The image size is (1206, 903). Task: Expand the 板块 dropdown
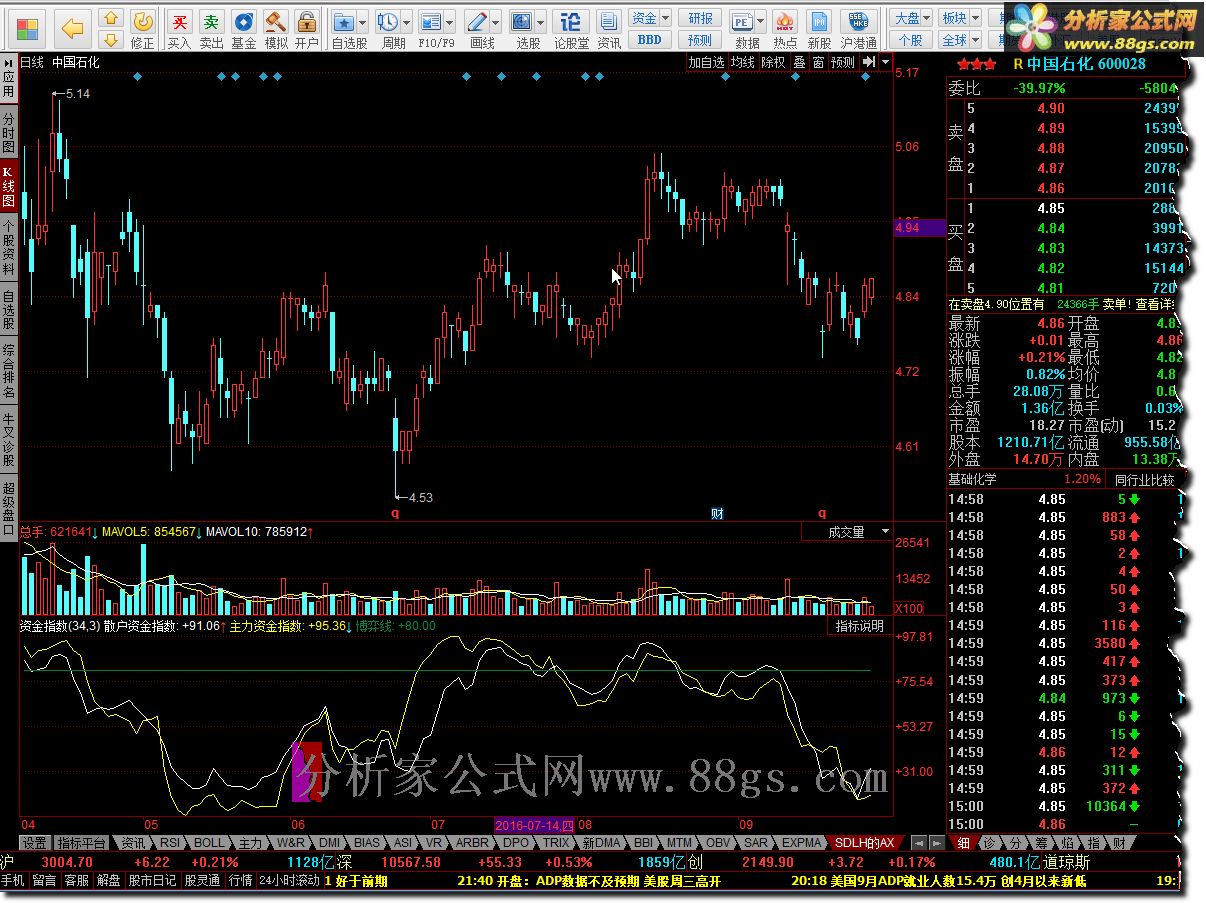(977, 19)
